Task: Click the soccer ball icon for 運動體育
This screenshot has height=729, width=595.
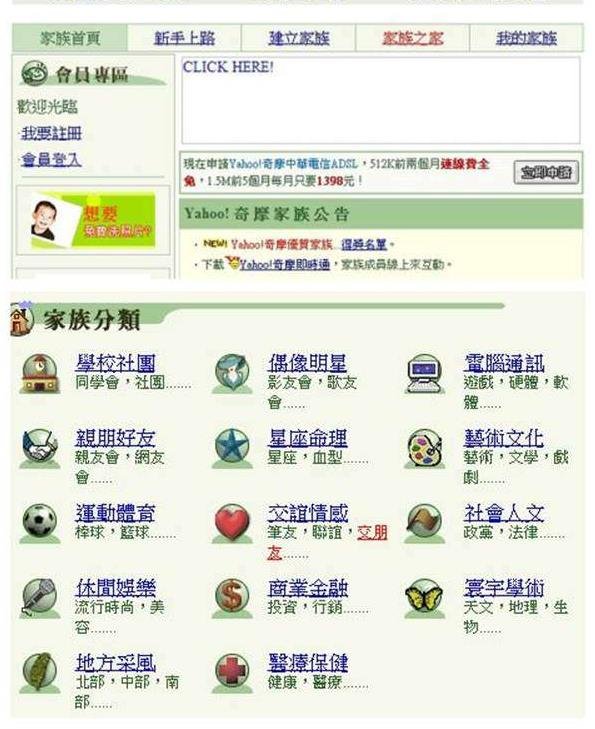Action: click(40, 524)
